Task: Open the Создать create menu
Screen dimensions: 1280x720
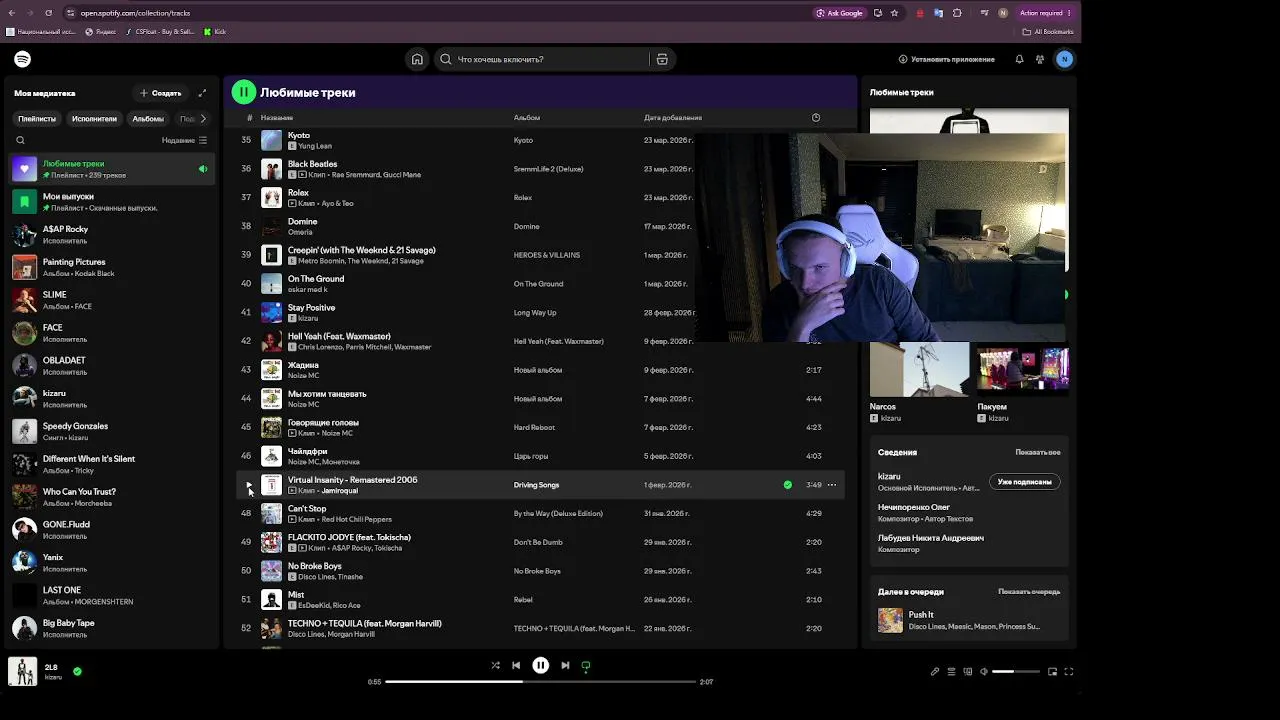Action: [160, 93]
